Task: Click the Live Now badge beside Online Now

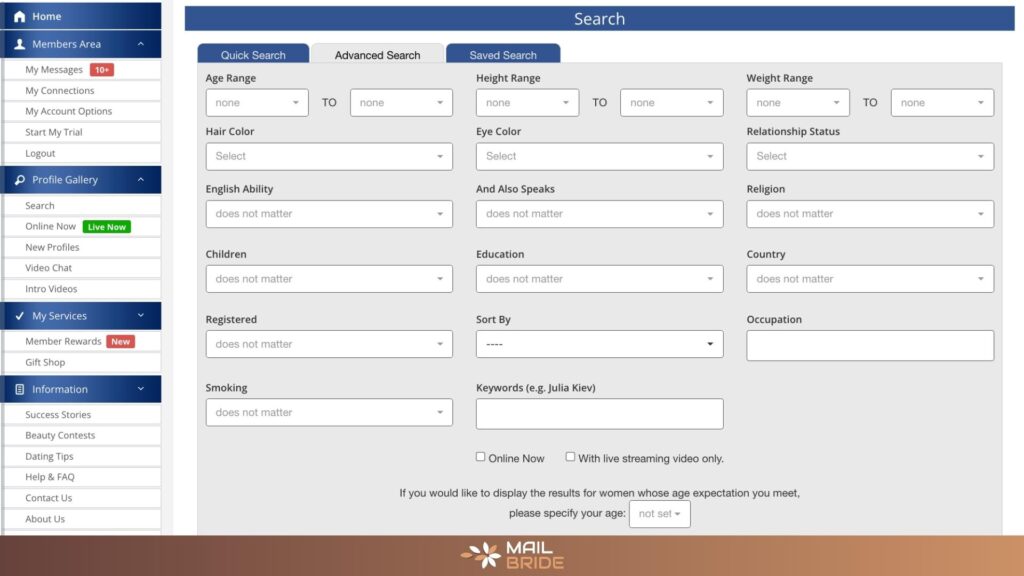Action: [106, 226]
